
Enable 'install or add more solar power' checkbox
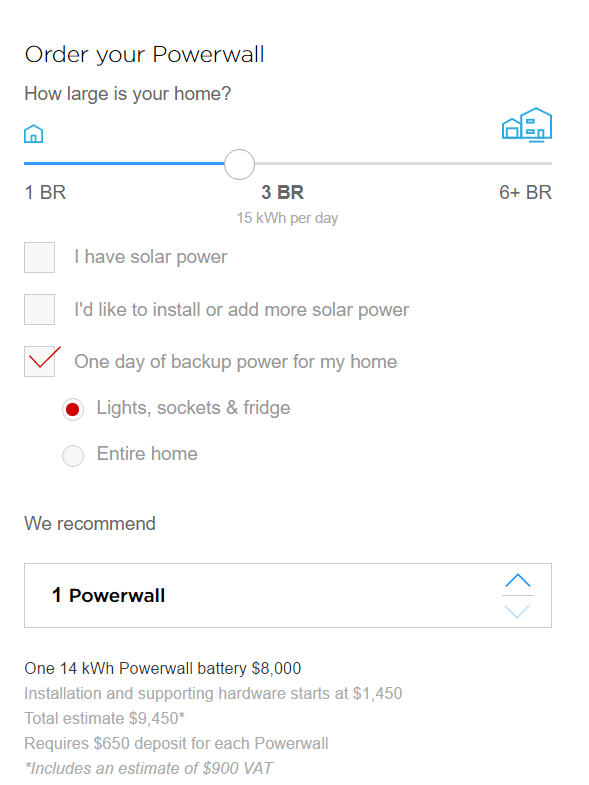point(40,309)
